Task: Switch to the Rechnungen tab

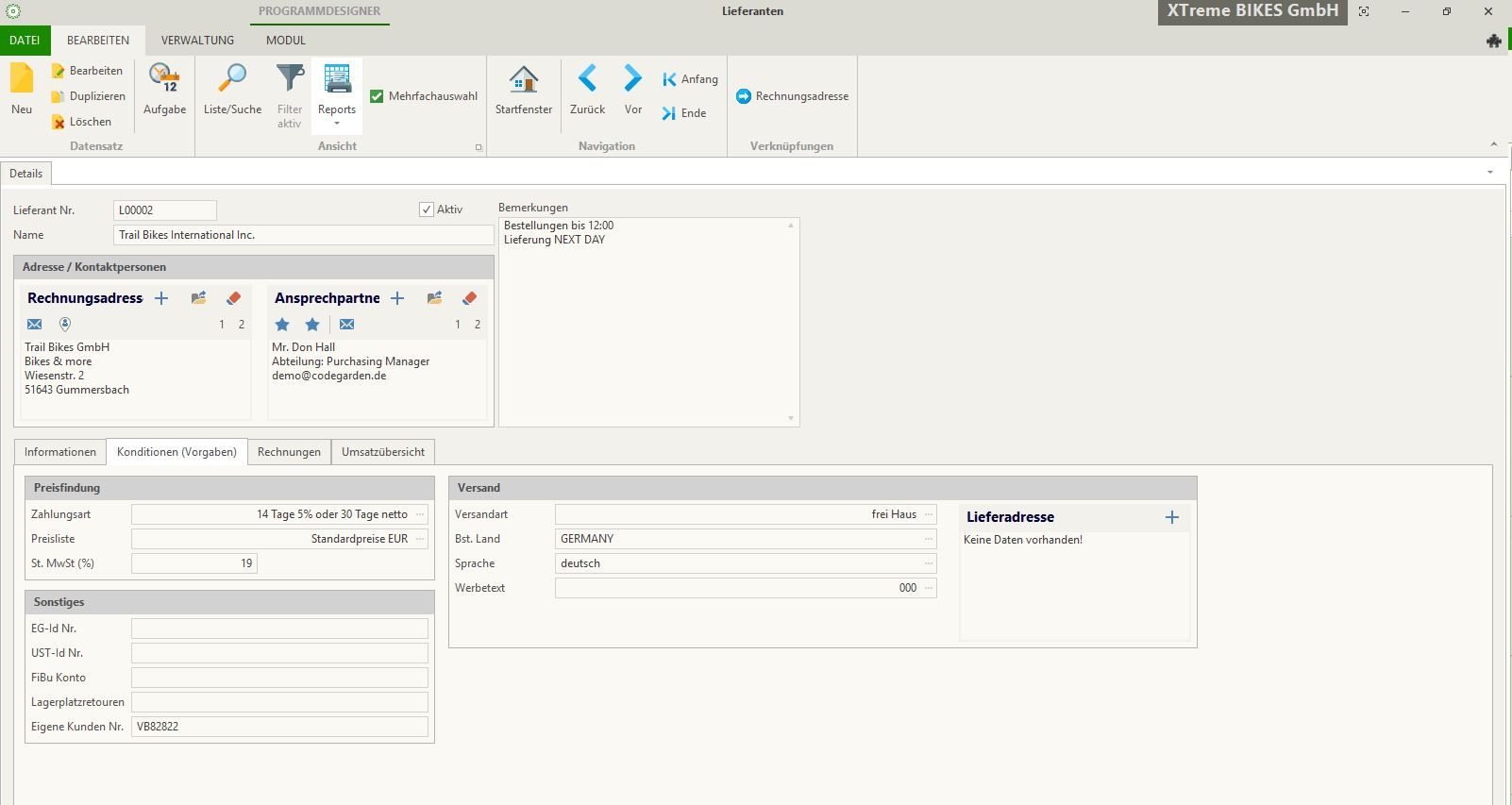Action: coord(289,452)
